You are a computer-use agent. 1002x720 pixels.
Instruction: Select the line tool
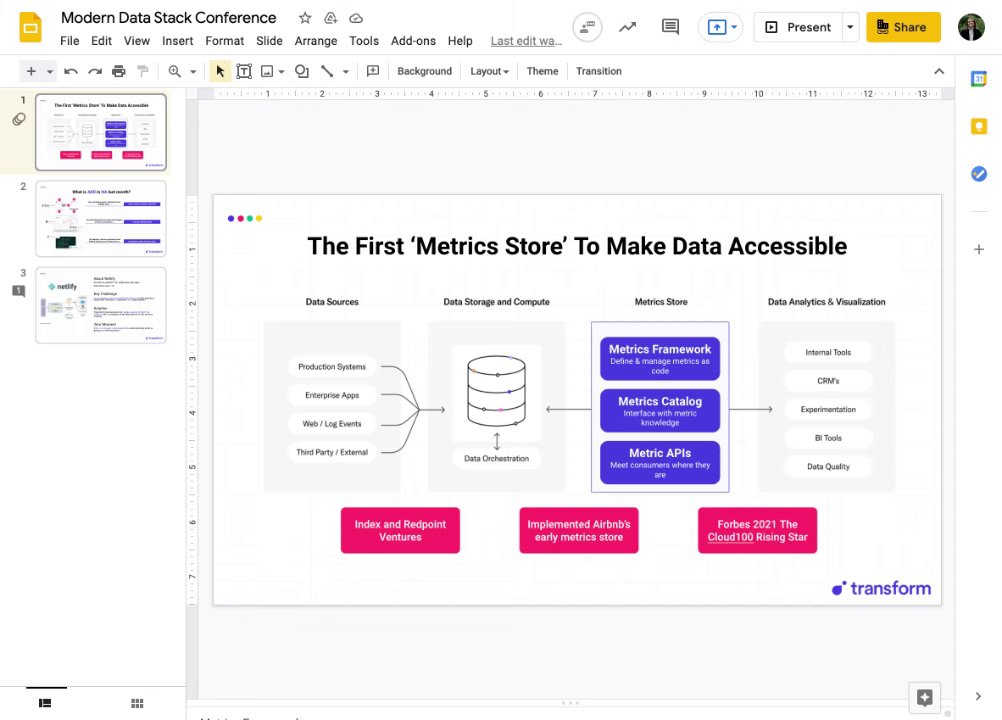(327, 71)
